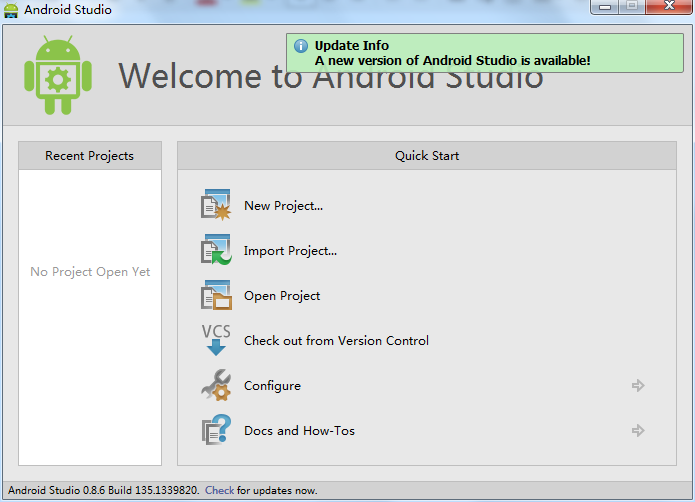This screenshot has height=502, width=695.
Task: Open Docs and How-Tos label
Action: 299,431
